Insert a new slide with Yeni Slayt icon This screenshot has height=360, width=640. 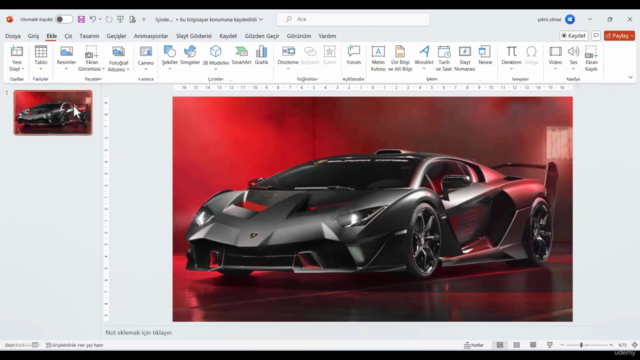click(17, 52)
